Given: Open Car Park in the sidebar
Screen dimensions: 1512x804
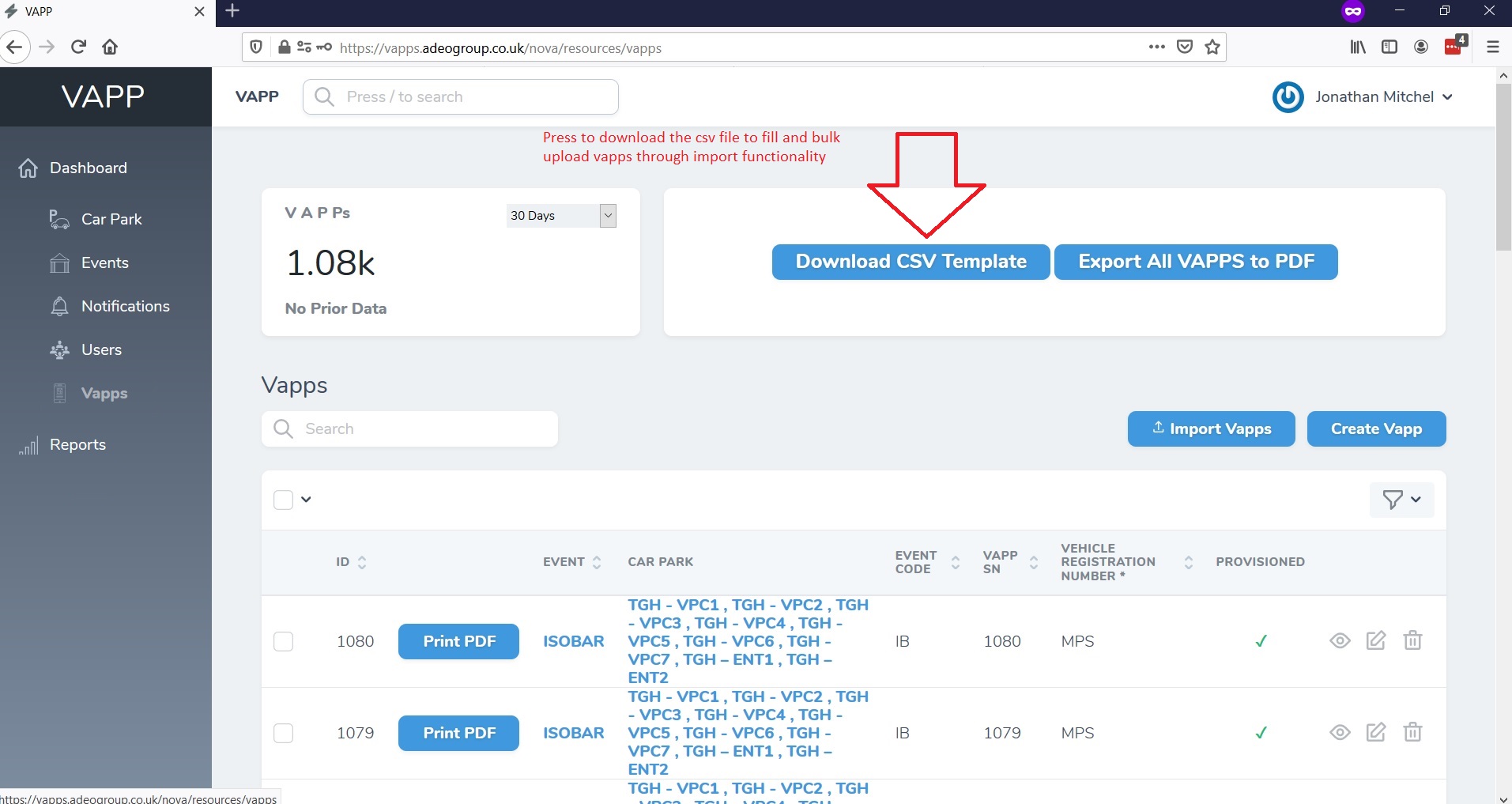Looking at the screenshot, I should [111, 219].
